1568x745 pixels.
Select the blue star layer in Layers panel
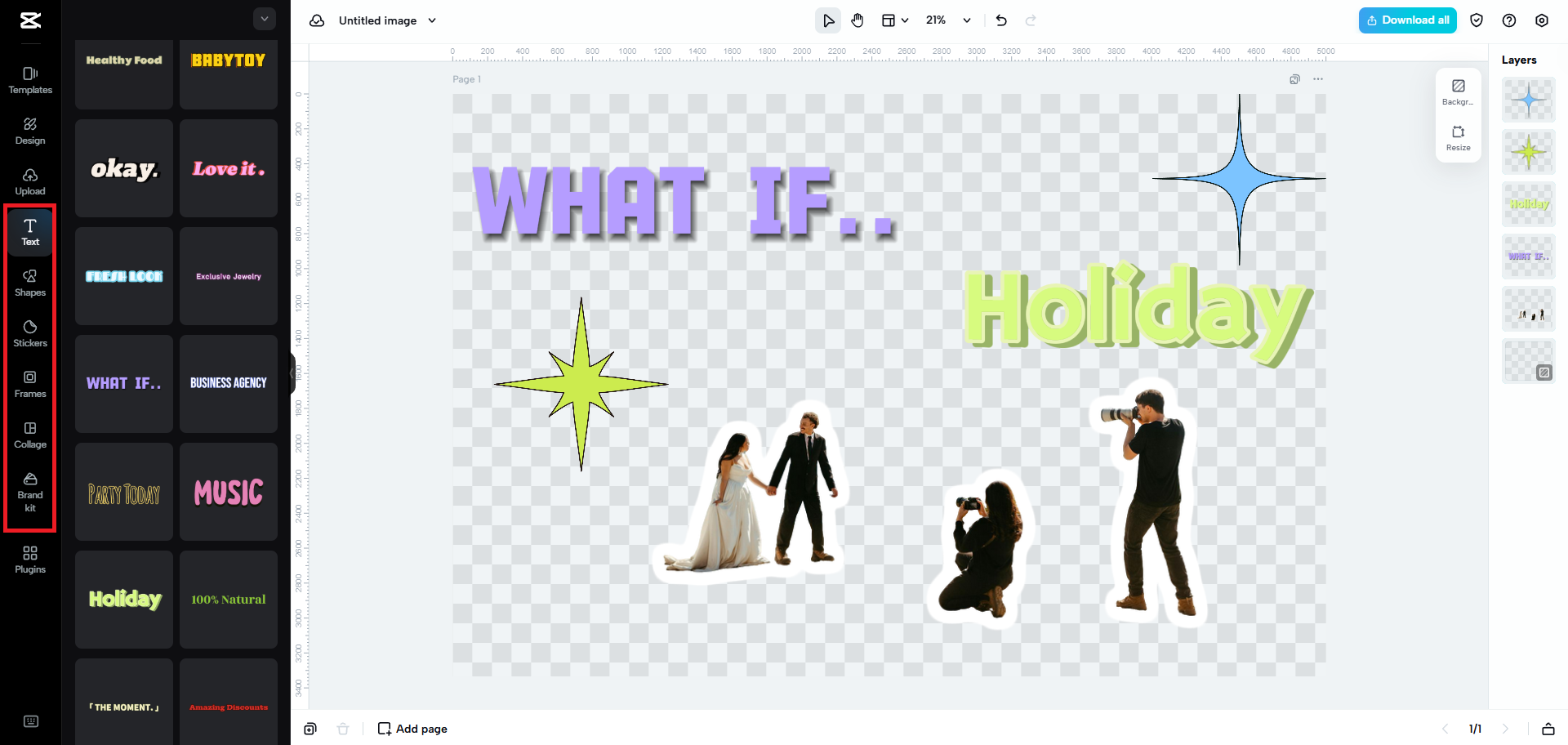coord(1528,100)
